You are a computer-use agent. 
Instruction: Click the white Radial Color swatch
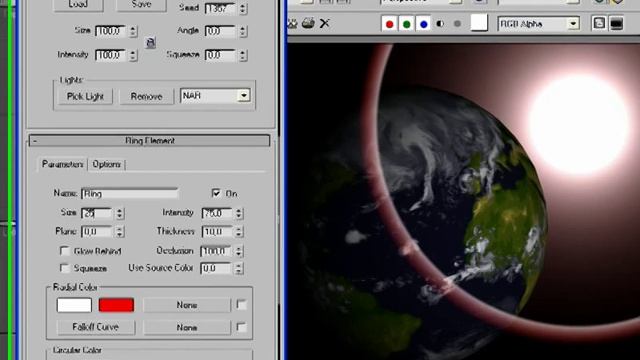point(74,305)
